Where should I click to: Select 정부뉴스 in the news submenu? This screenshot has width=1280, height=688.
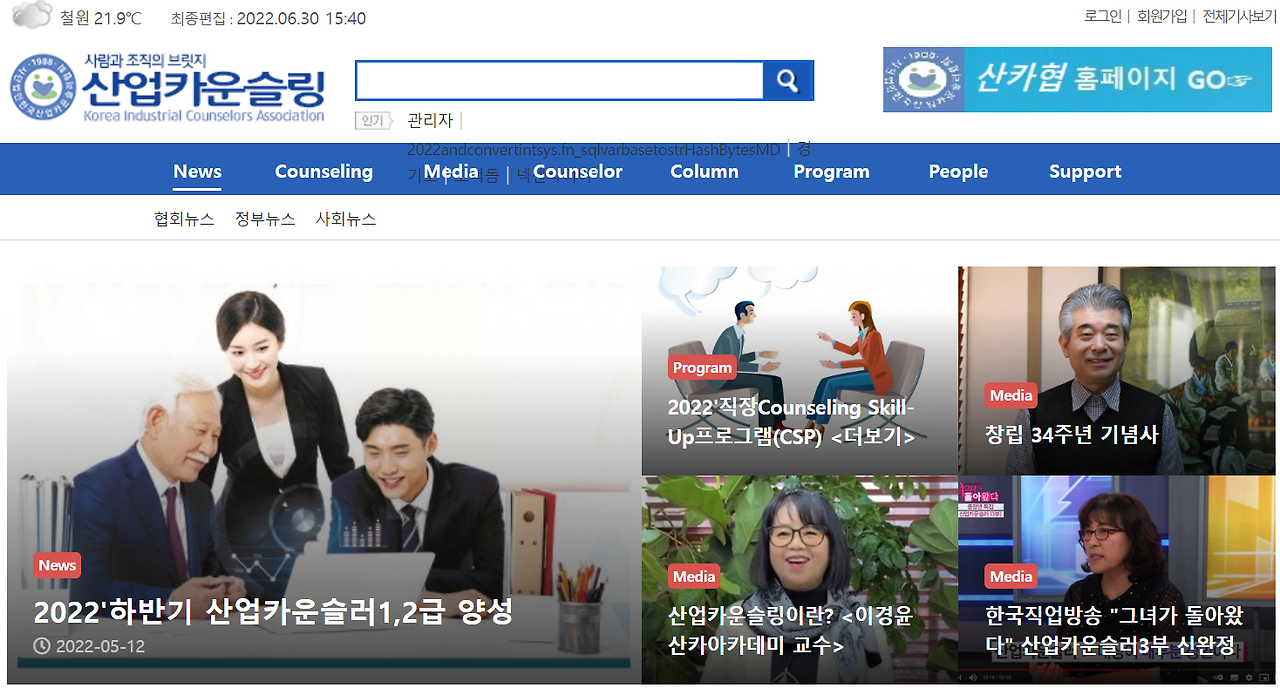264,218
